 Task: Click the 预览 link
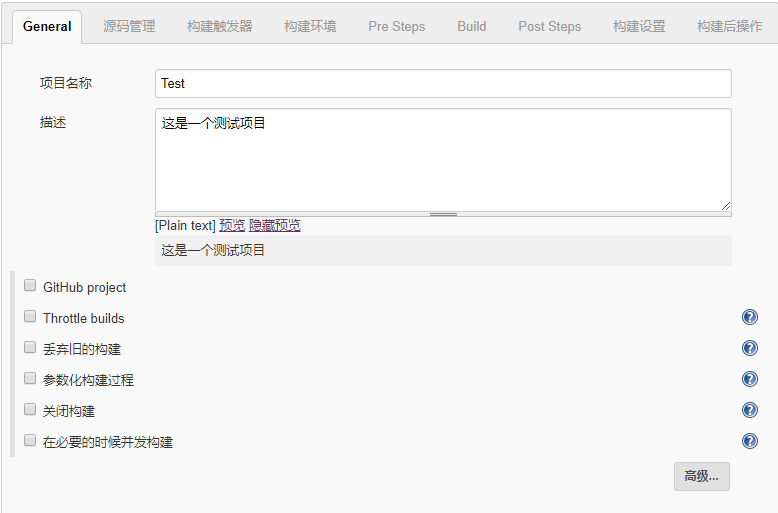pos(232,225)
